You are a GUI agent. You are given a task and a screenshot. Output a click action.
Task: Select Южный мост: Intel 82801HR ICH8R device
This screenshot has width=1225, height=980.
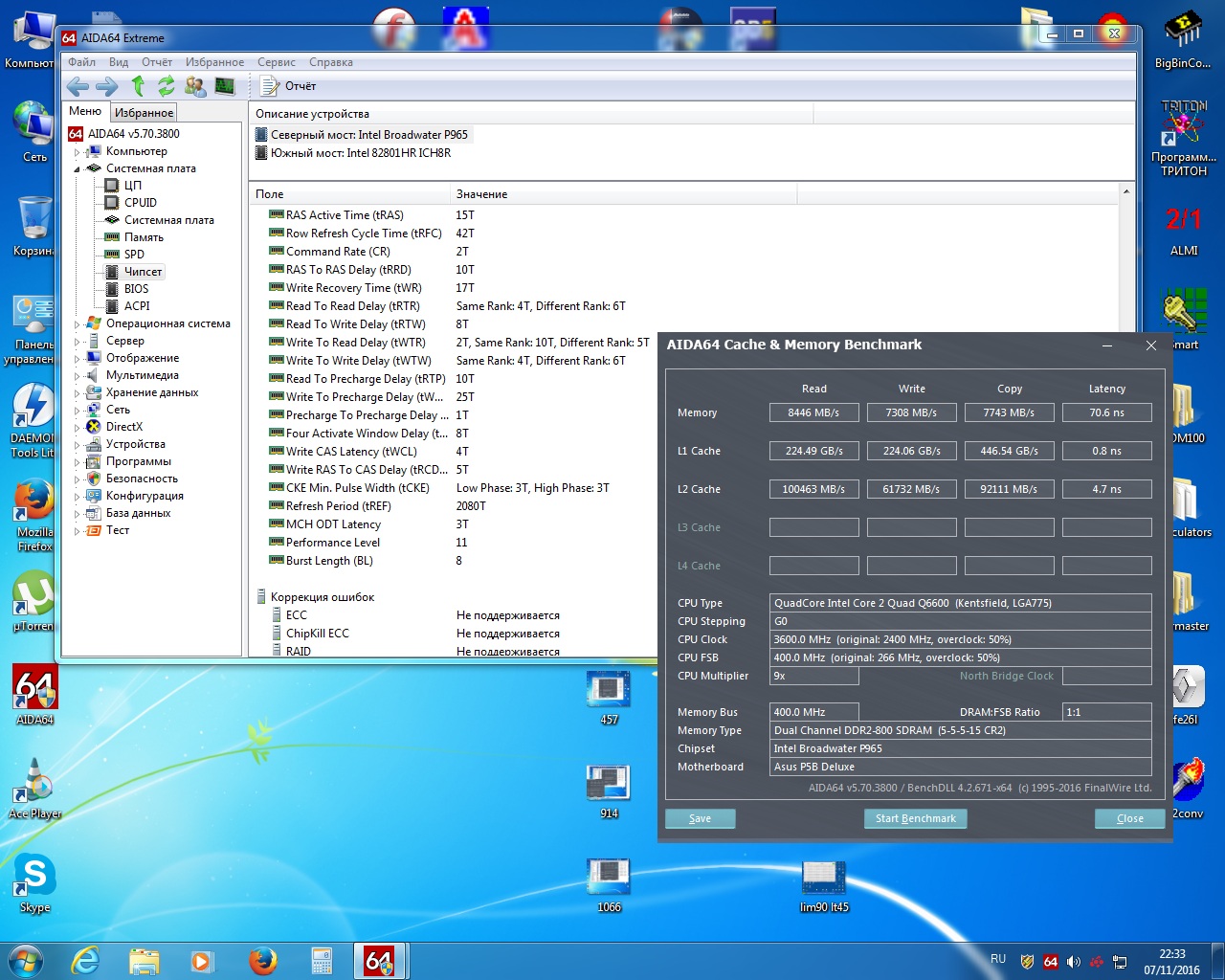354,153
